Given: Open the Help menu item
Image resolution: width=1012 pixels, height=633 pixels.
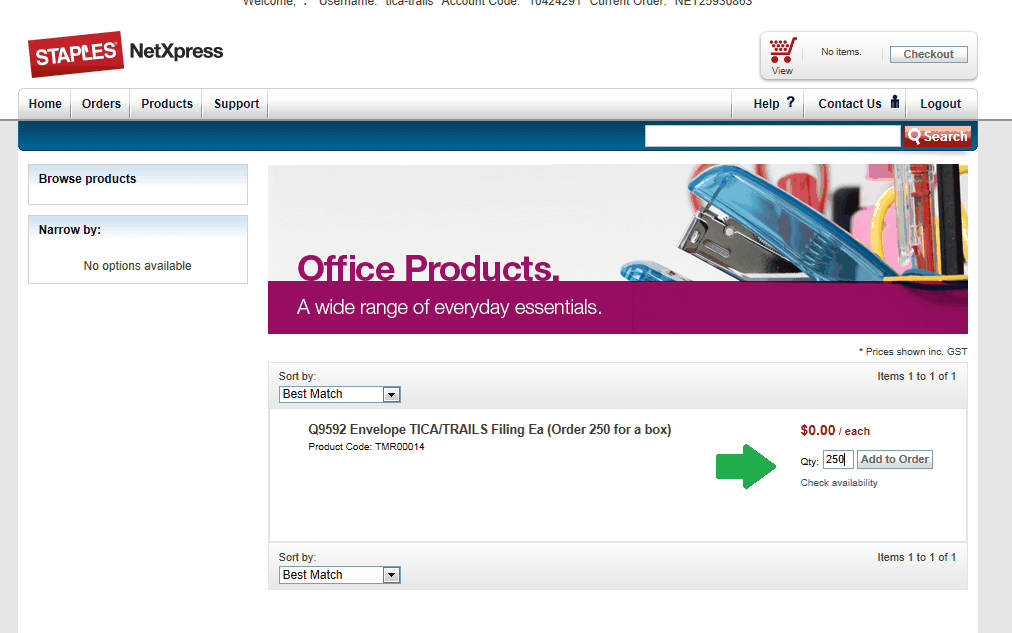Looking at the screenshot, I should click(x=767, y=104).
